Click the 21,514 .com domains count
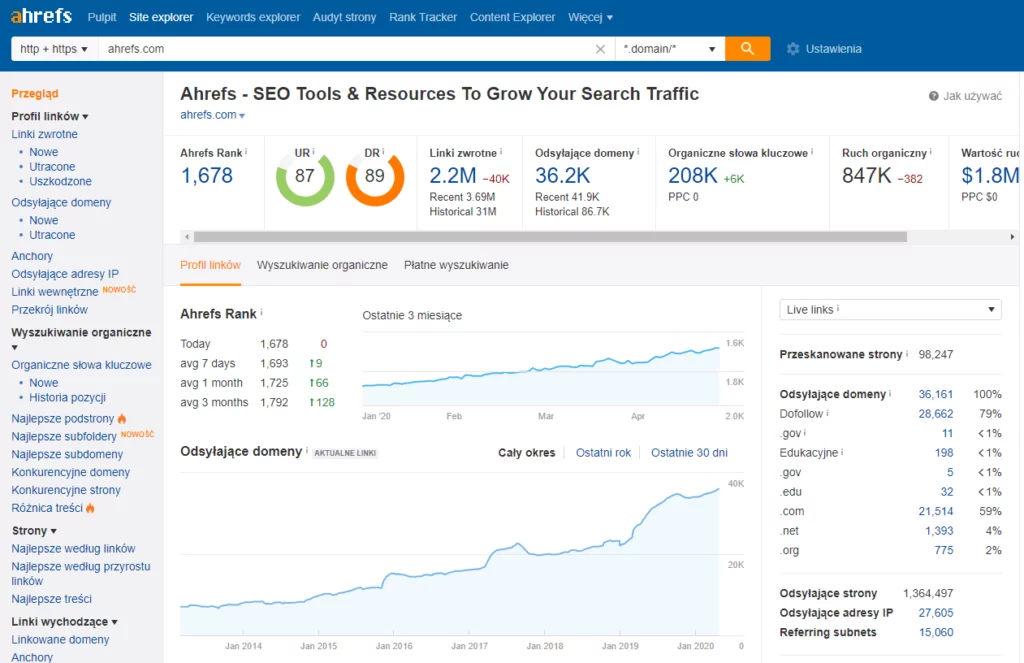The image size is (1024, 663). pyautogui.click(x=936, y=511)
